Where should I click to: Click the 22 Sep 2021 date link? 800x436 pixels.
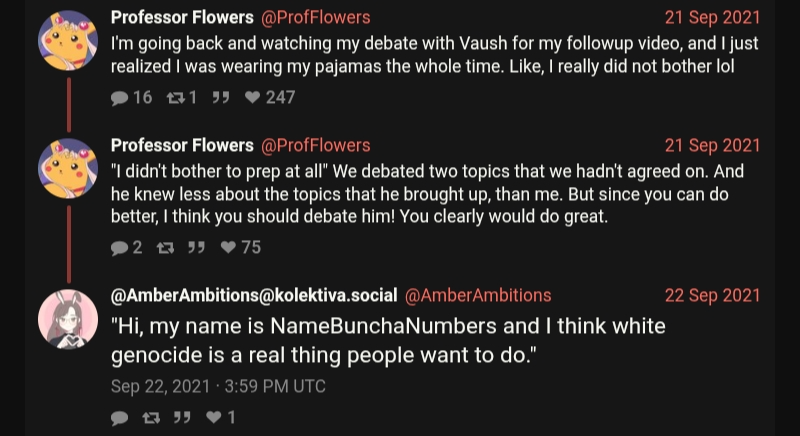(712, 295)
